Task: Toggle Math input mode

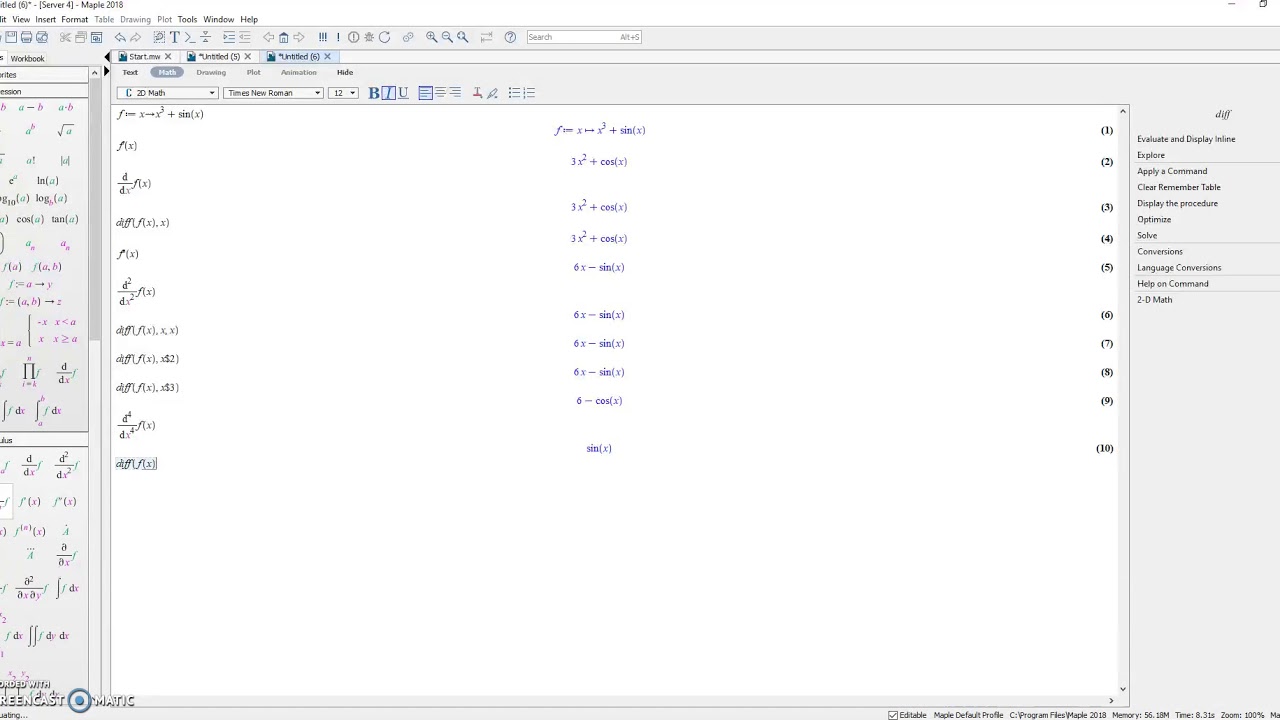Action: [167, 72]
